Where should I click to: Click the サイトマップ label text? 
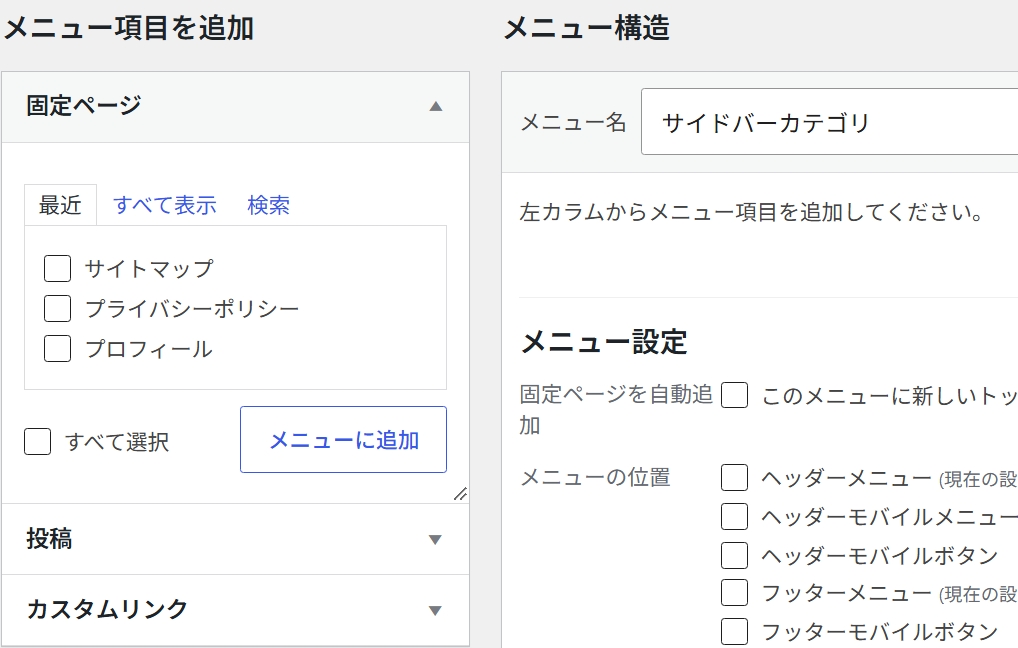pyautogui.click(x=149, y=268)
